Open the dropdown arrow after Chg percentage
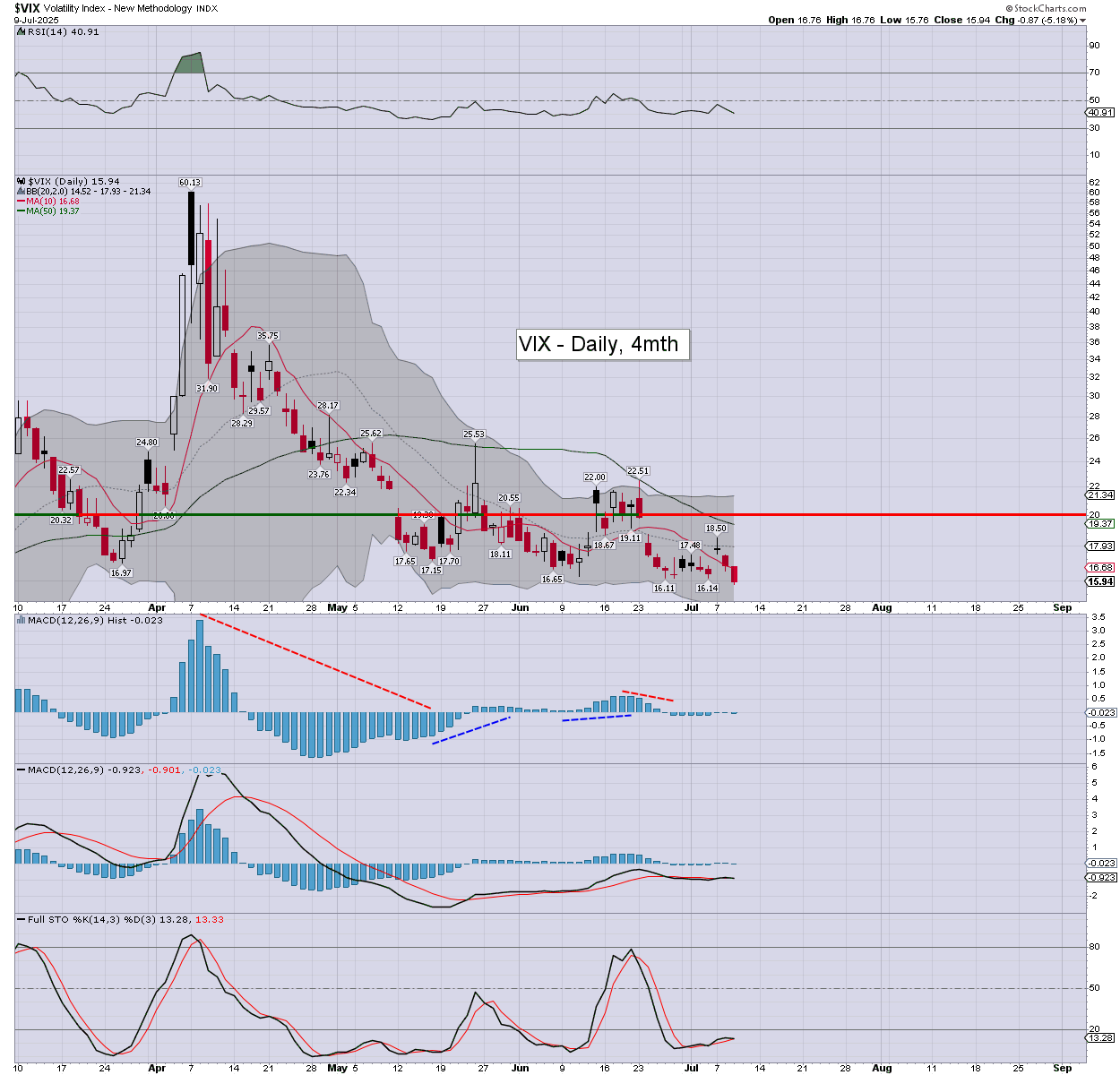The height and width of the screenshot is (1075, 1120). (1083, 21)
